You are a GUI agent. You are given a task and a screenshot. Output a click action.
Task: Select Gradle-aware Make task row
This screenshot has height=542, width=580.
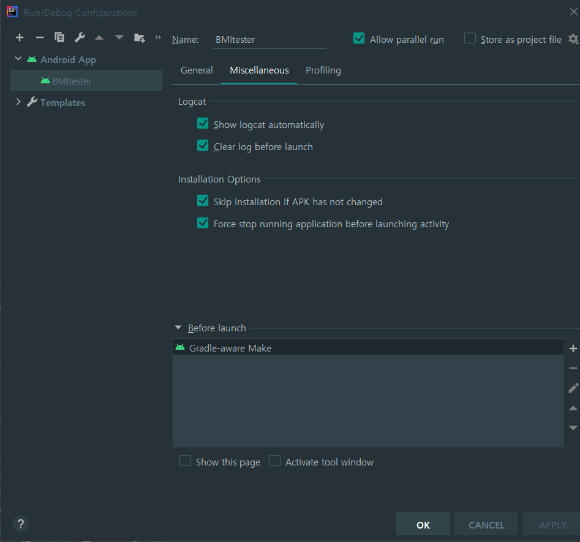(x=368, y=348)
